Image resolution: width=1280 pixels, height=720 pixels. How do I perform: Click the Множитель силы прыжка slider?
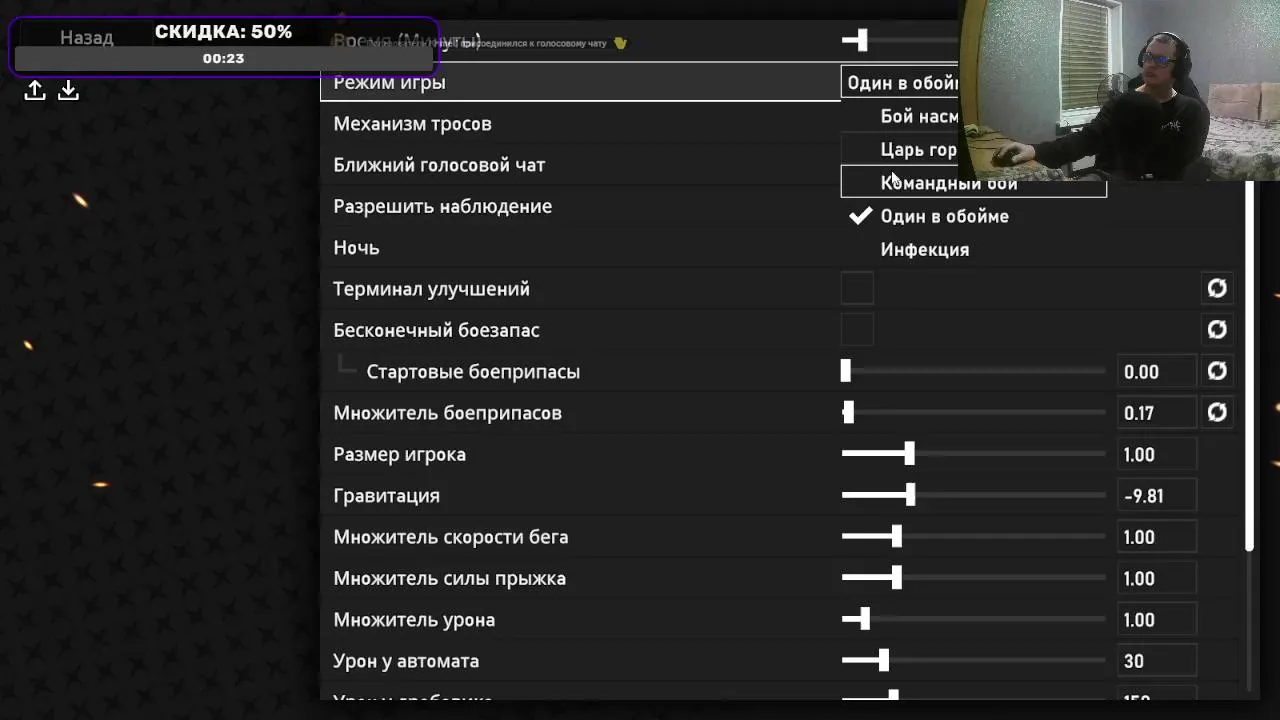[973, 578]
